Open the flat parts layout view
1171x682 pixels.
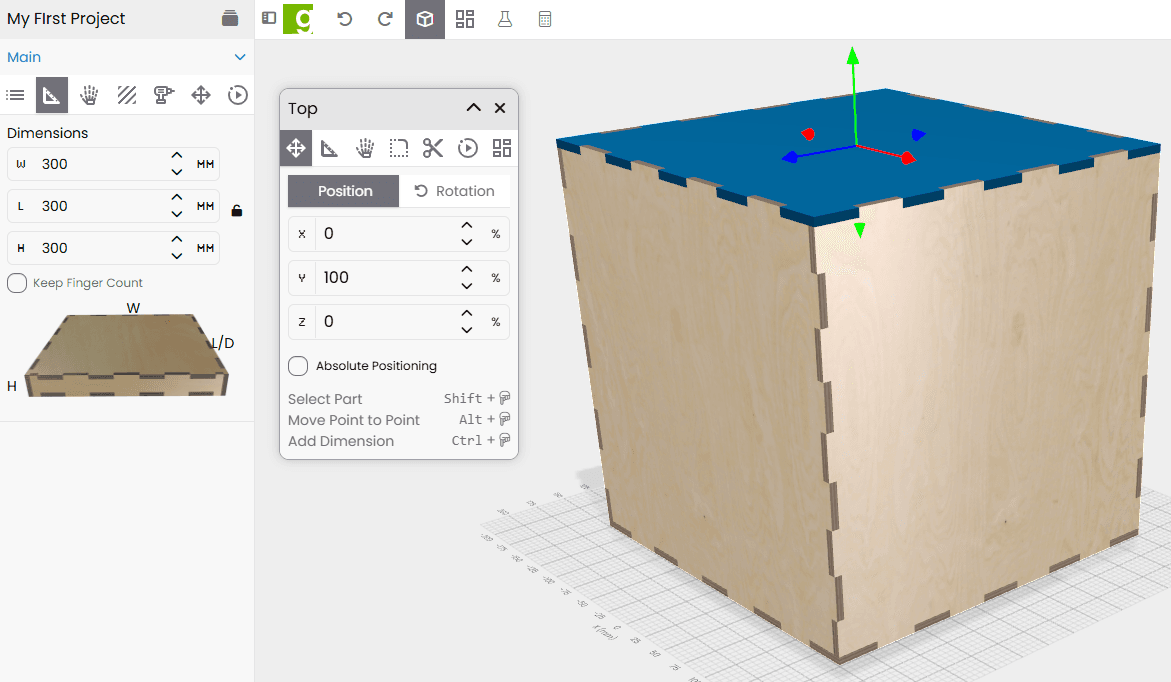pyautogui.click(x=465, y=19)
